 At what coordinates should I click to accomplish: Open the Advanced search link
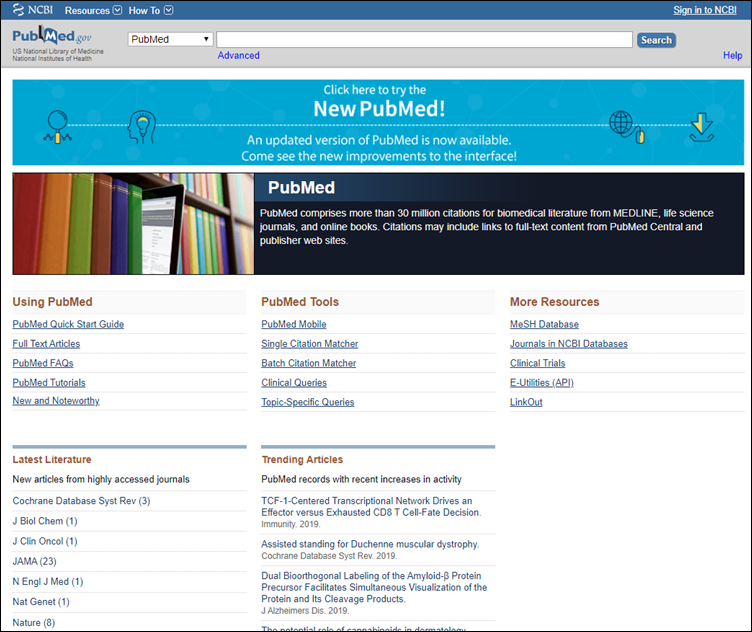(x=238, y=55)
